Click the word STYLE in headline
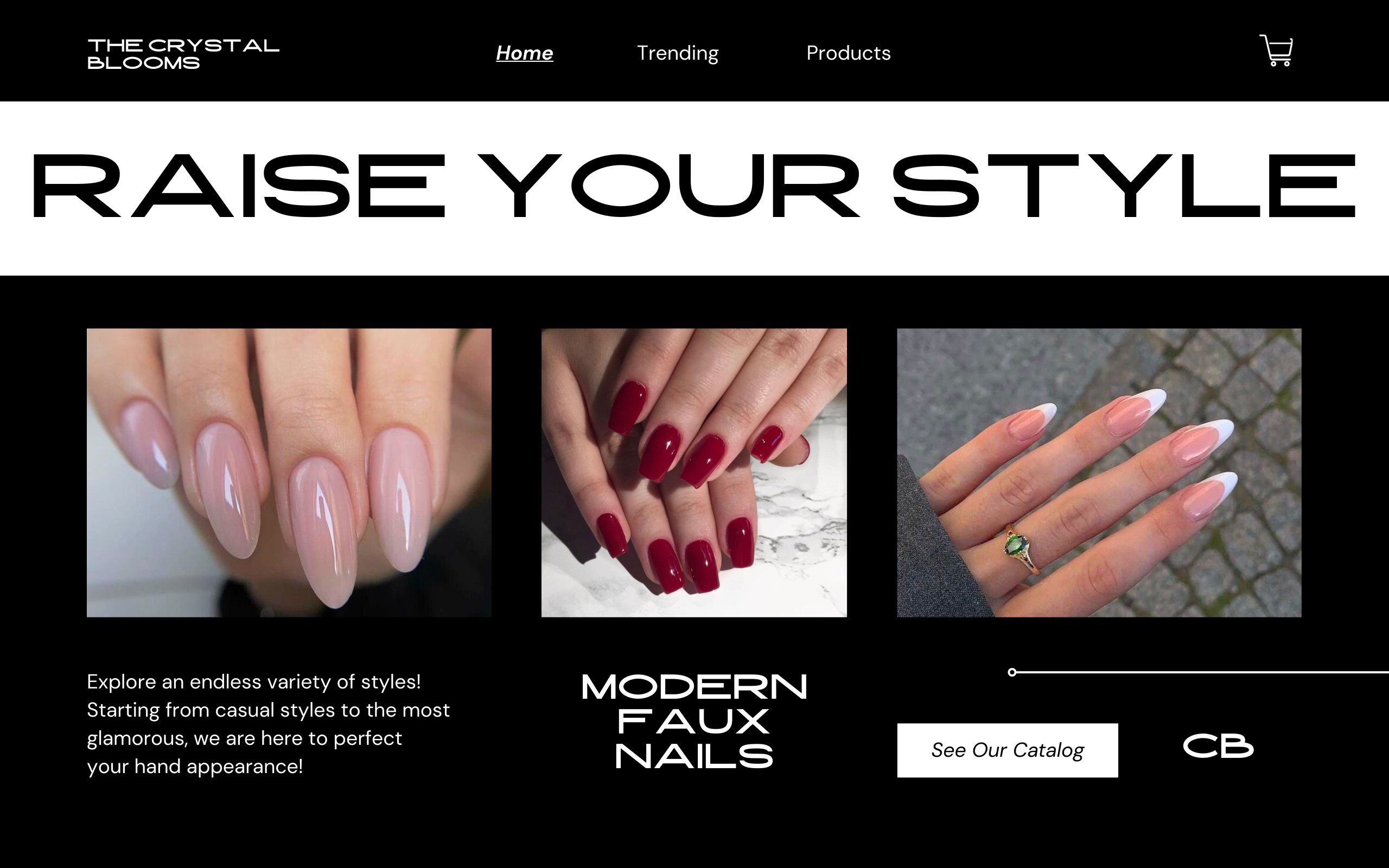The height and width of the screenshot is (868, 1389). click(x=1124, y=186)
